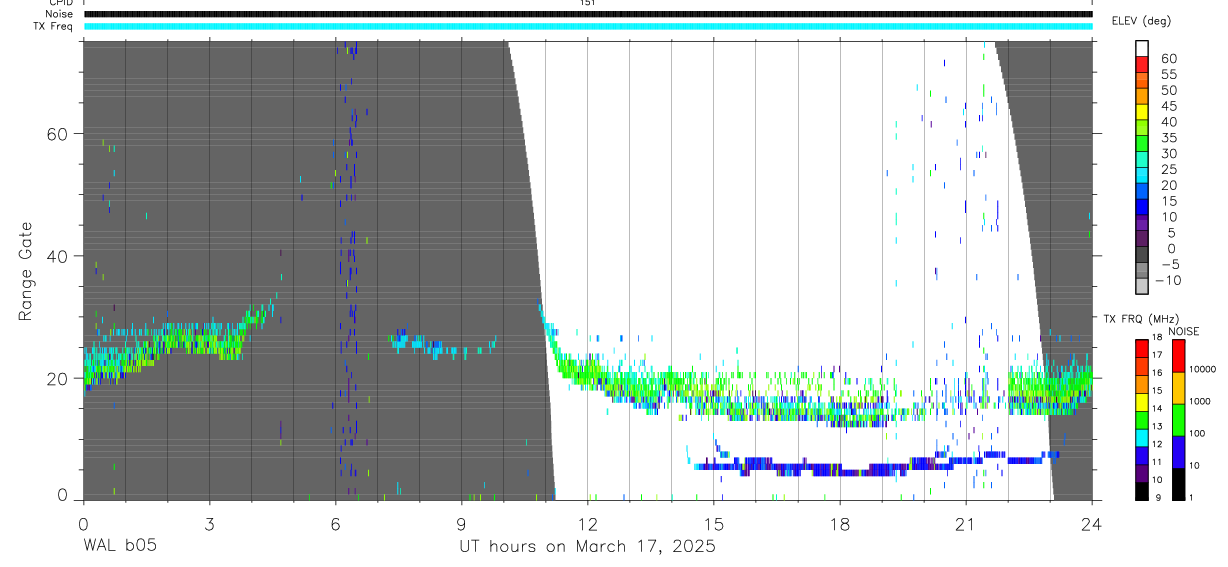Screen dimensions: 1228x567
Task: Click the x-axis tick label '6'
Action: pyautogui.click(x=335, y=523)
